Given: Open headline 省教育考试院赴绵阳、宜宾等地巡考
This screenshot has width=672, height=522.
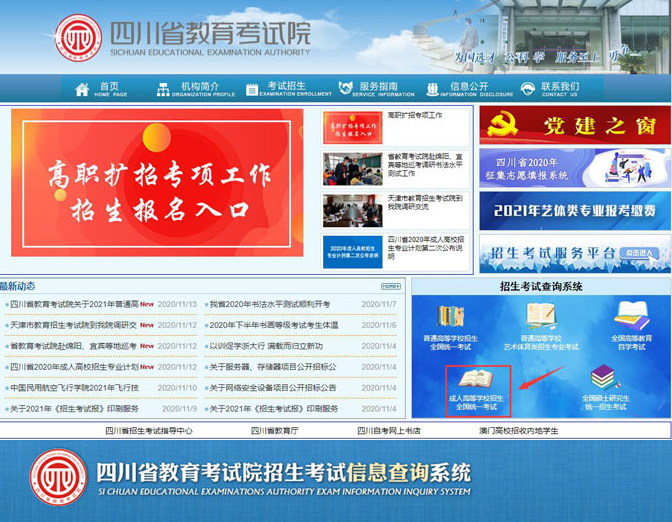Looking at the screenshot, I should [x=425, y=165].
